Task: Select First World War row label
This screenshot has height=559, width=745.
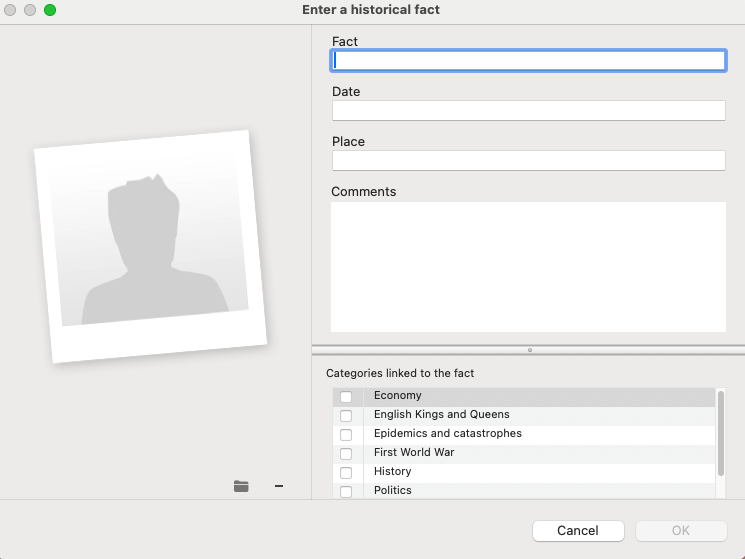Action: point(414,452)
